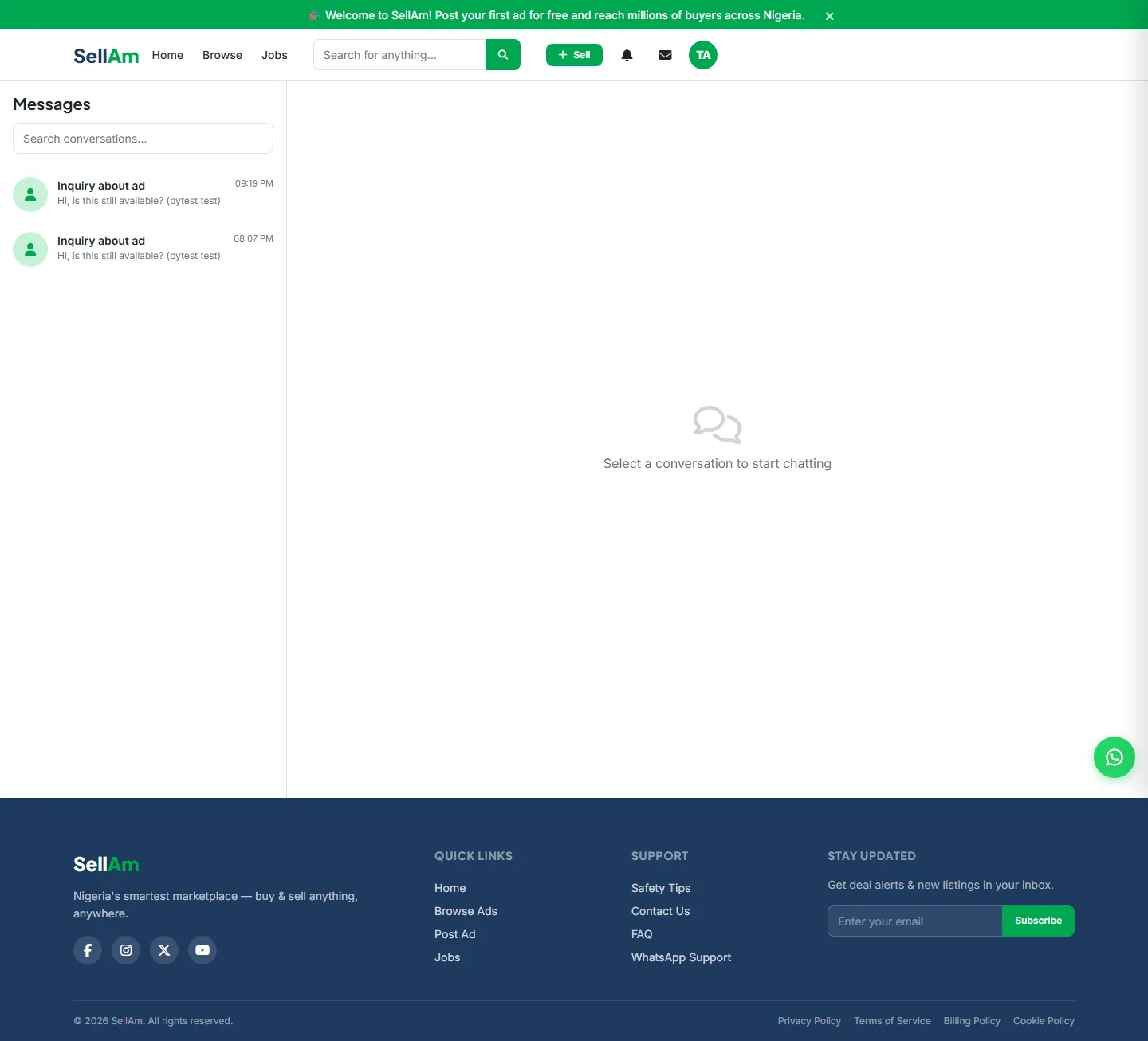Click the Subscribe button

click(x=1038, y=921)
